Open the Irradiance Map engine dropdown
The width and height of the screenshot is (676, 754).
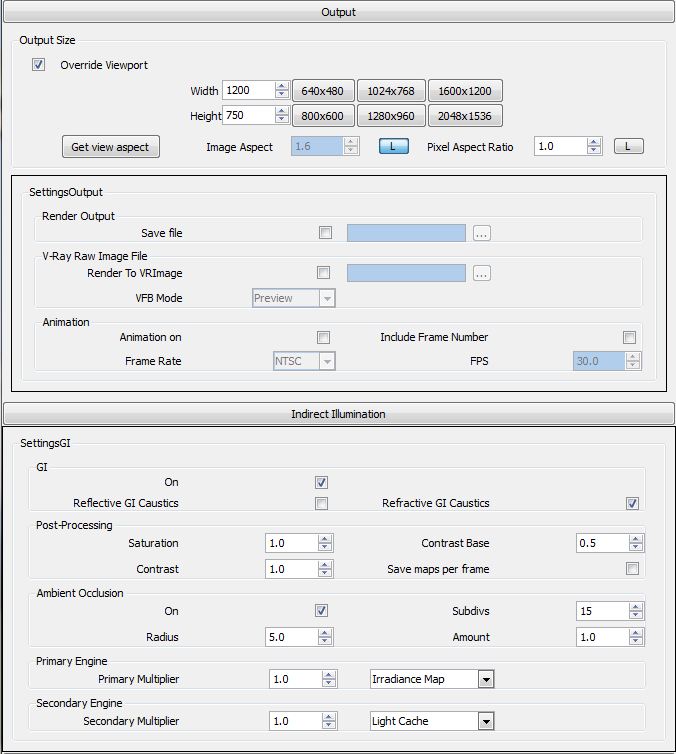tap(432, 679)
